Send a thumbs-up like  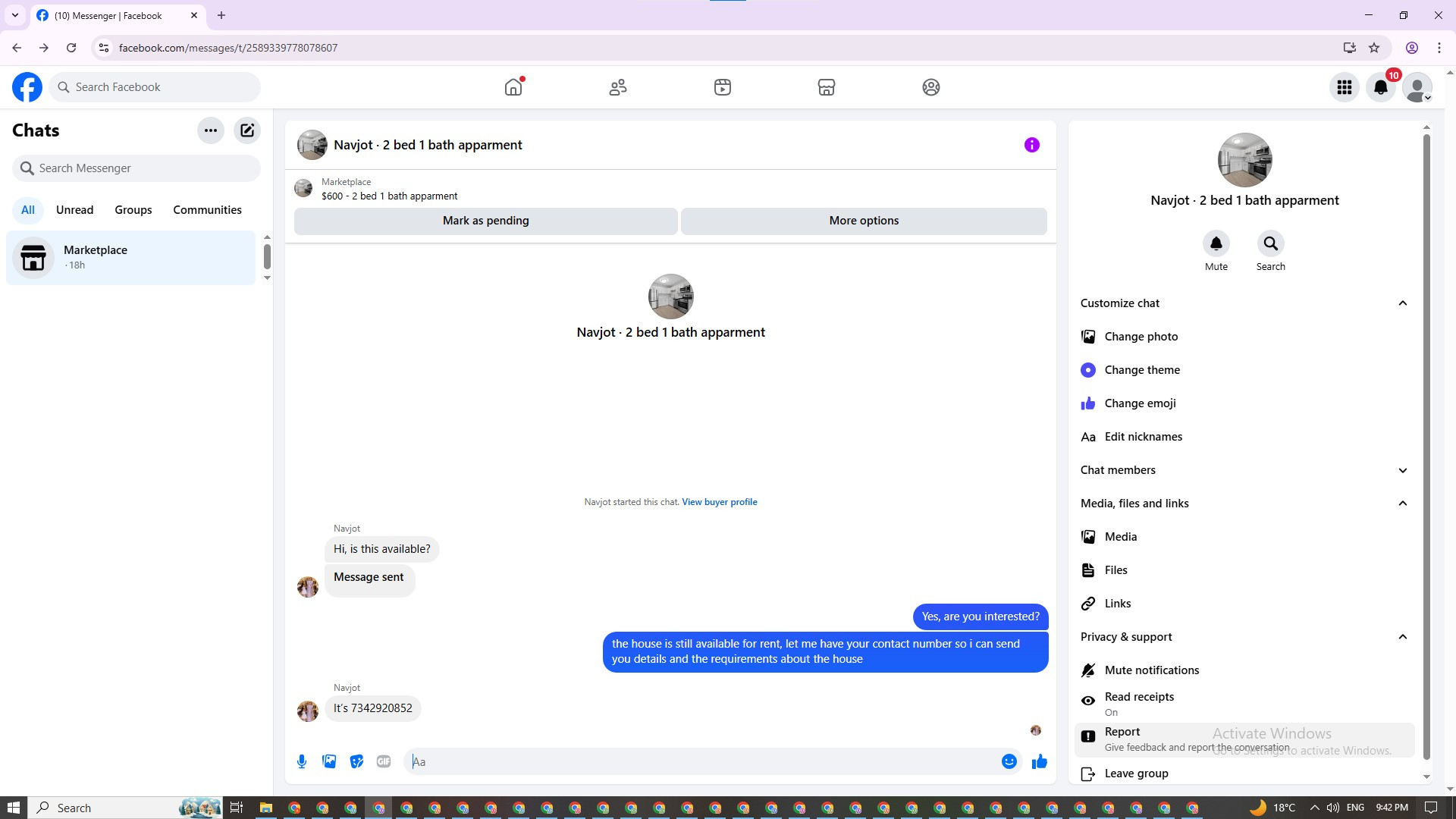(1039, 761)
